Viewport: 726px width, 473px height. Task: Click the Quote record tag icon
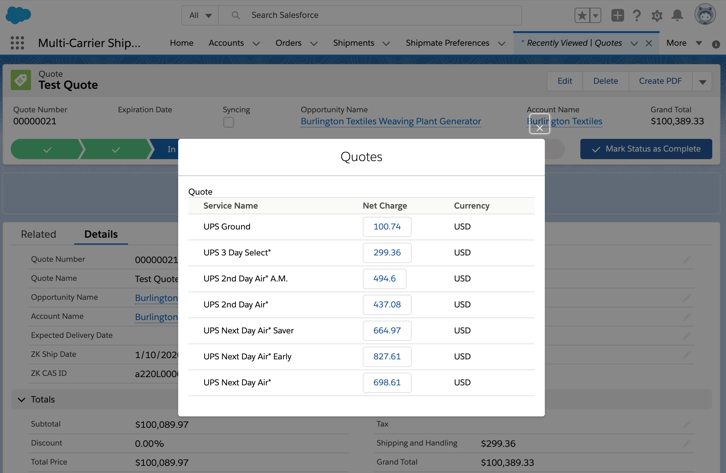coord(21,80)
